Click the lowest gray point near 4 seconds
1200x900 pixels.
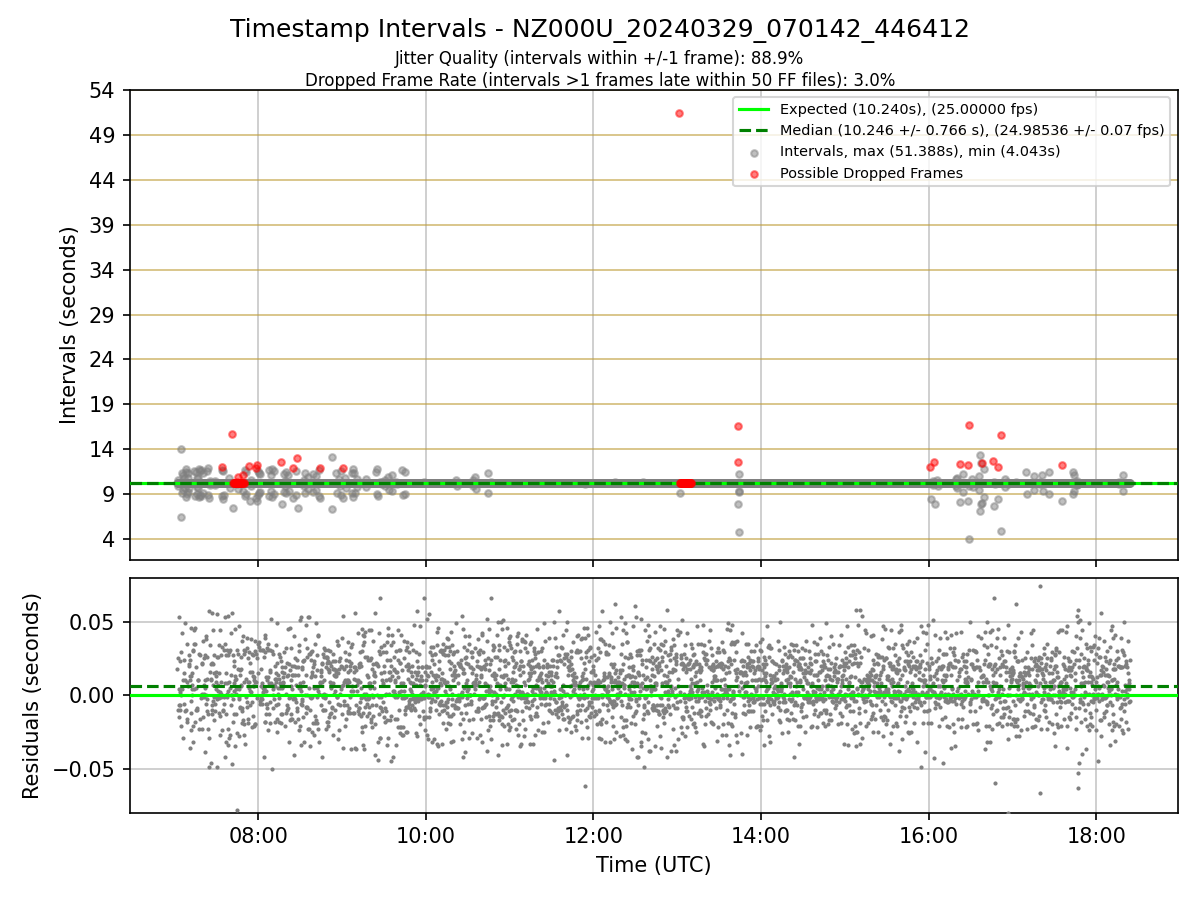(969, 539)
